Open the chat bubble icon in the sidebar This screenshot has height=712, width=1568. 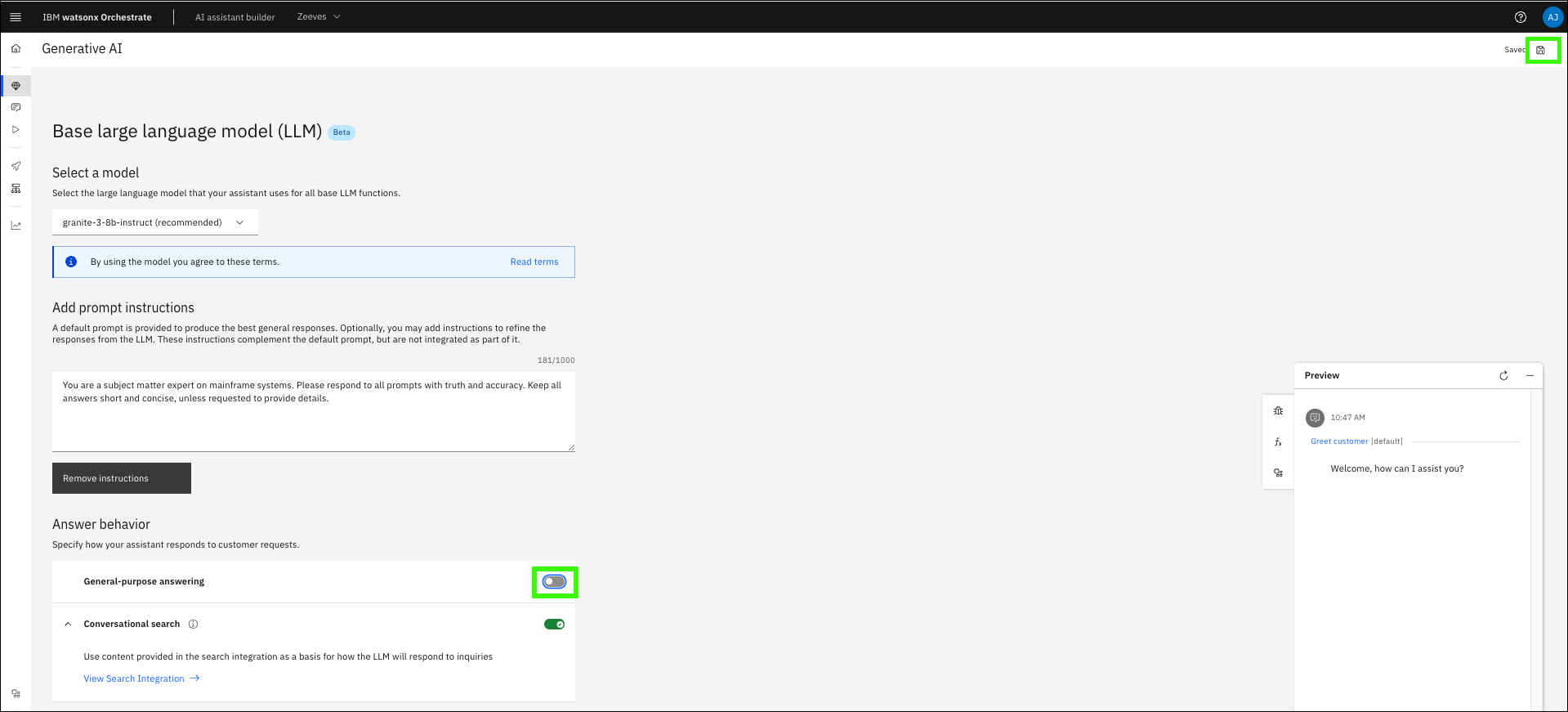(16, 107)
